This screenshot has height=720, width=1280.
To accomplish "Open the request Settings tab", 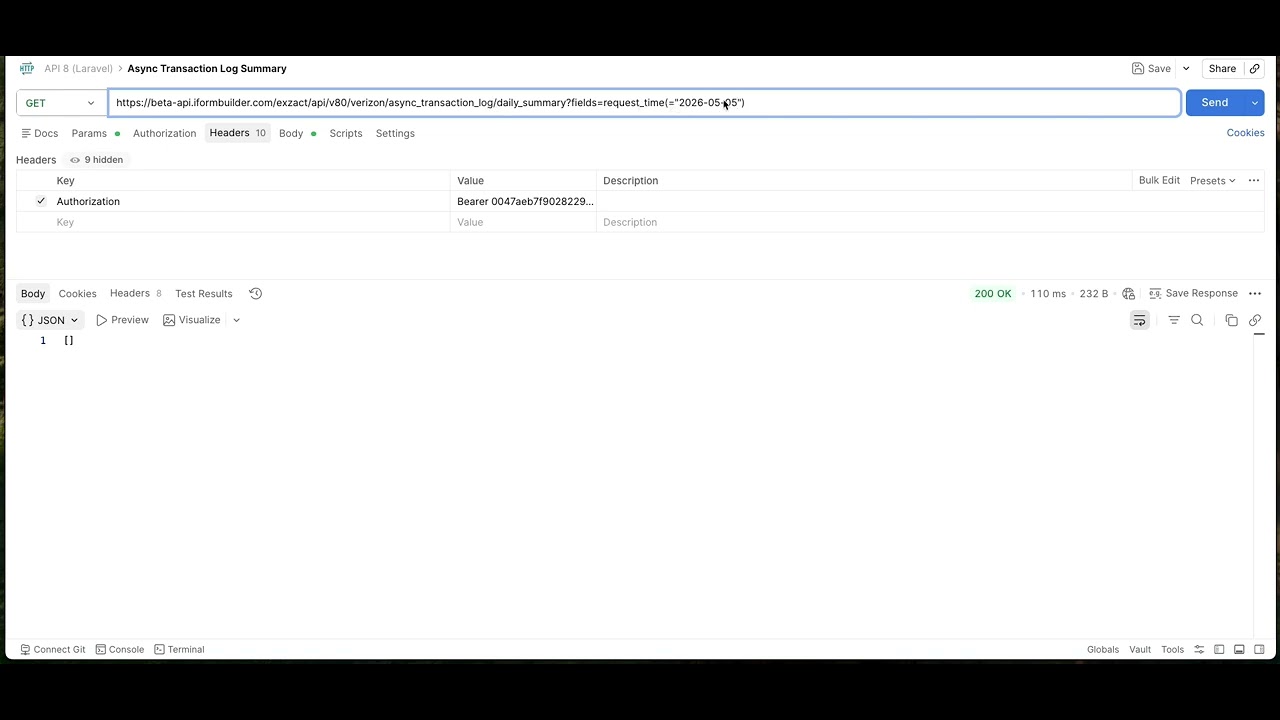I will pyautogui.click(x=395, y=133).
